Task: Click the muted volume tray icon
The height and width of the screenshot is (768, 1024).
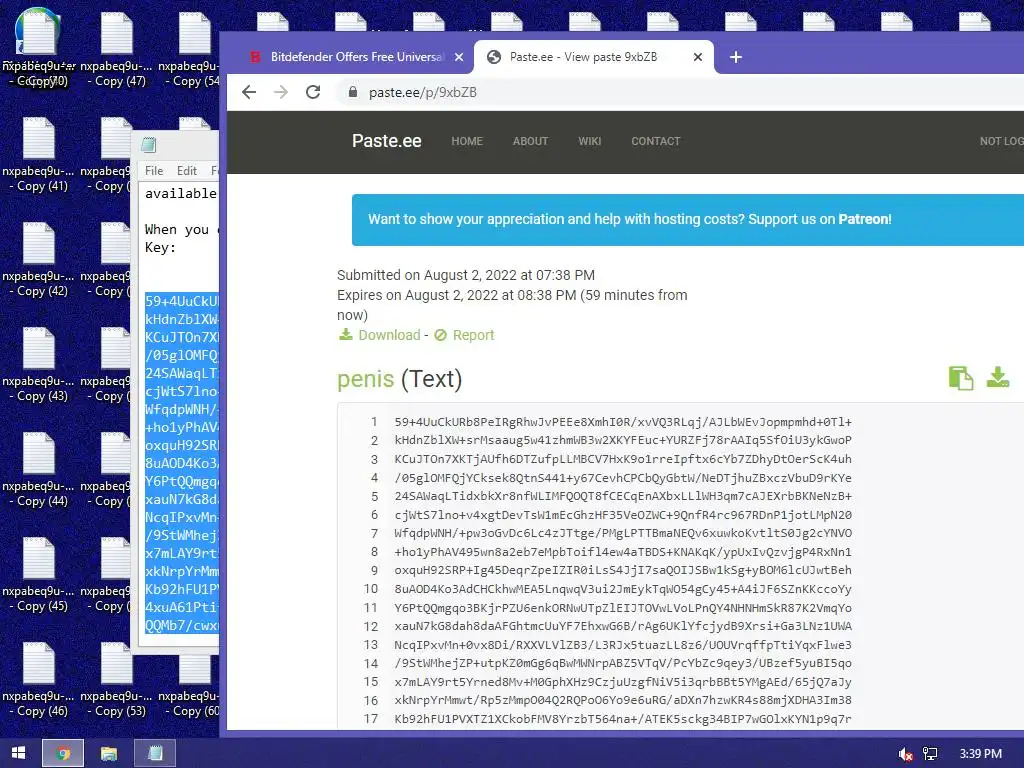Action: (905, 754)
